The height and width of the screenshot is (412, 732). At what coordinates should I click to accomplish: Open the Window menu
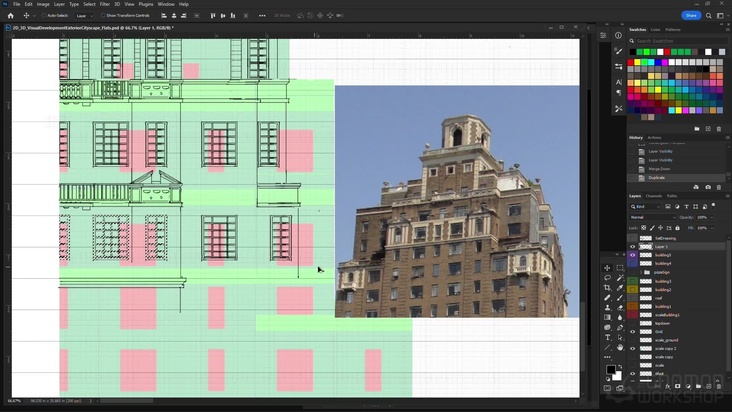point(166,4)
